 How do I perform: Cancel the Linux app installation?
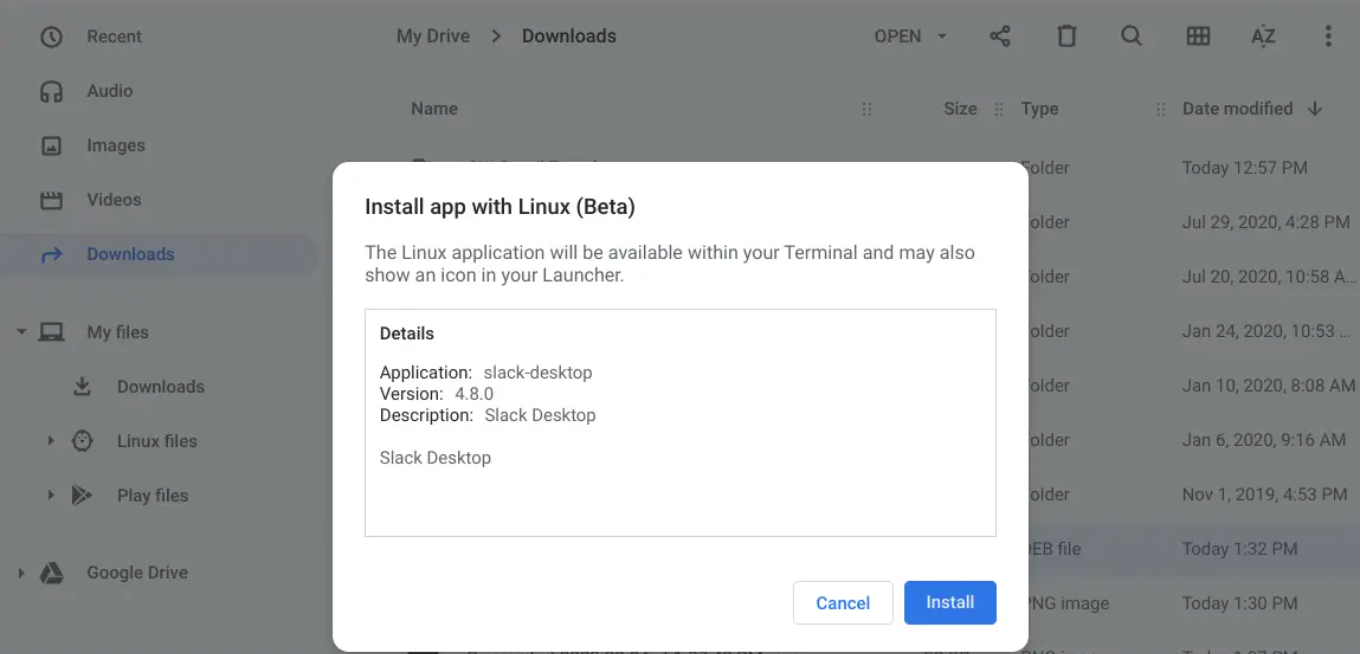(843, 603)
